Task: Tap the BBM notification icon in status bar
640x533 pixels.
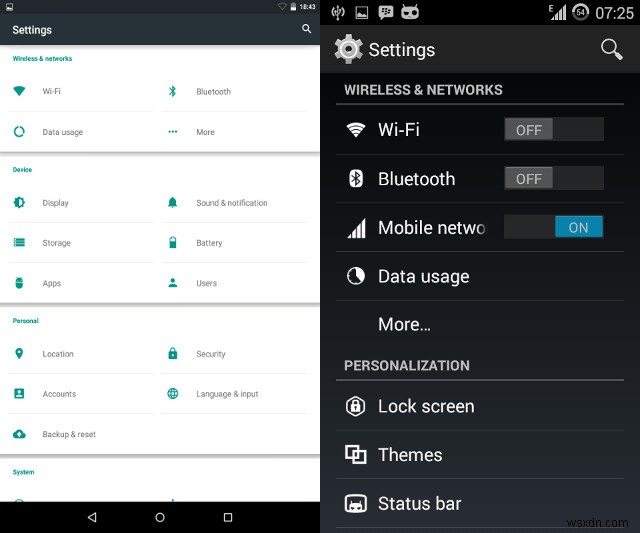Action: point(385,12)
